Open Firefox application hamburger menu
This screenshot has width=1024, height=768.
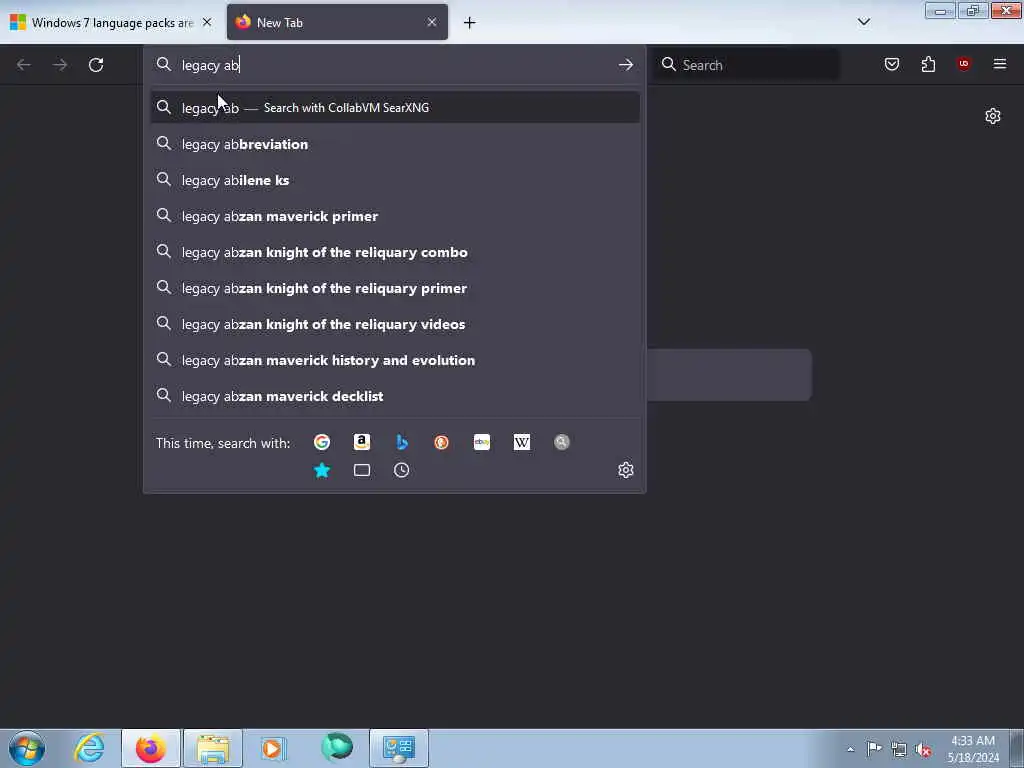(1000, 64)
